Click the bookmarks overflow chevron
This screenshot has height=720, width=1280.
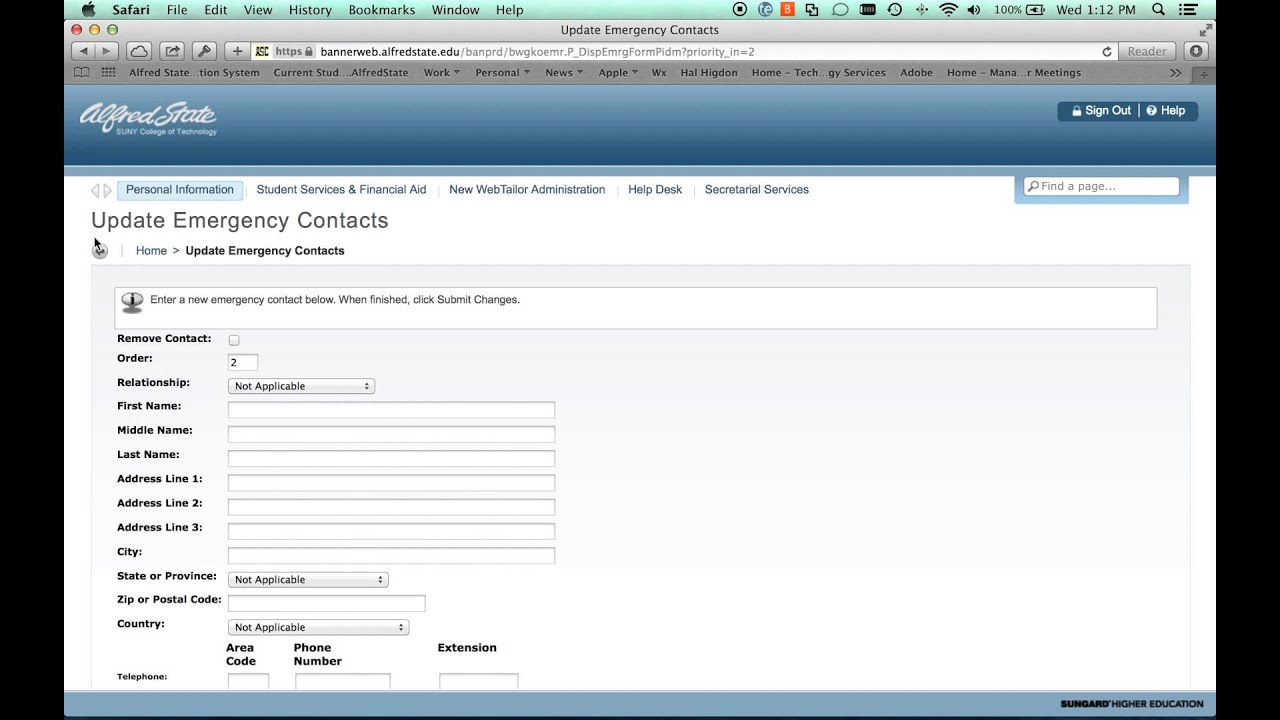click(x=1176, y=72)
